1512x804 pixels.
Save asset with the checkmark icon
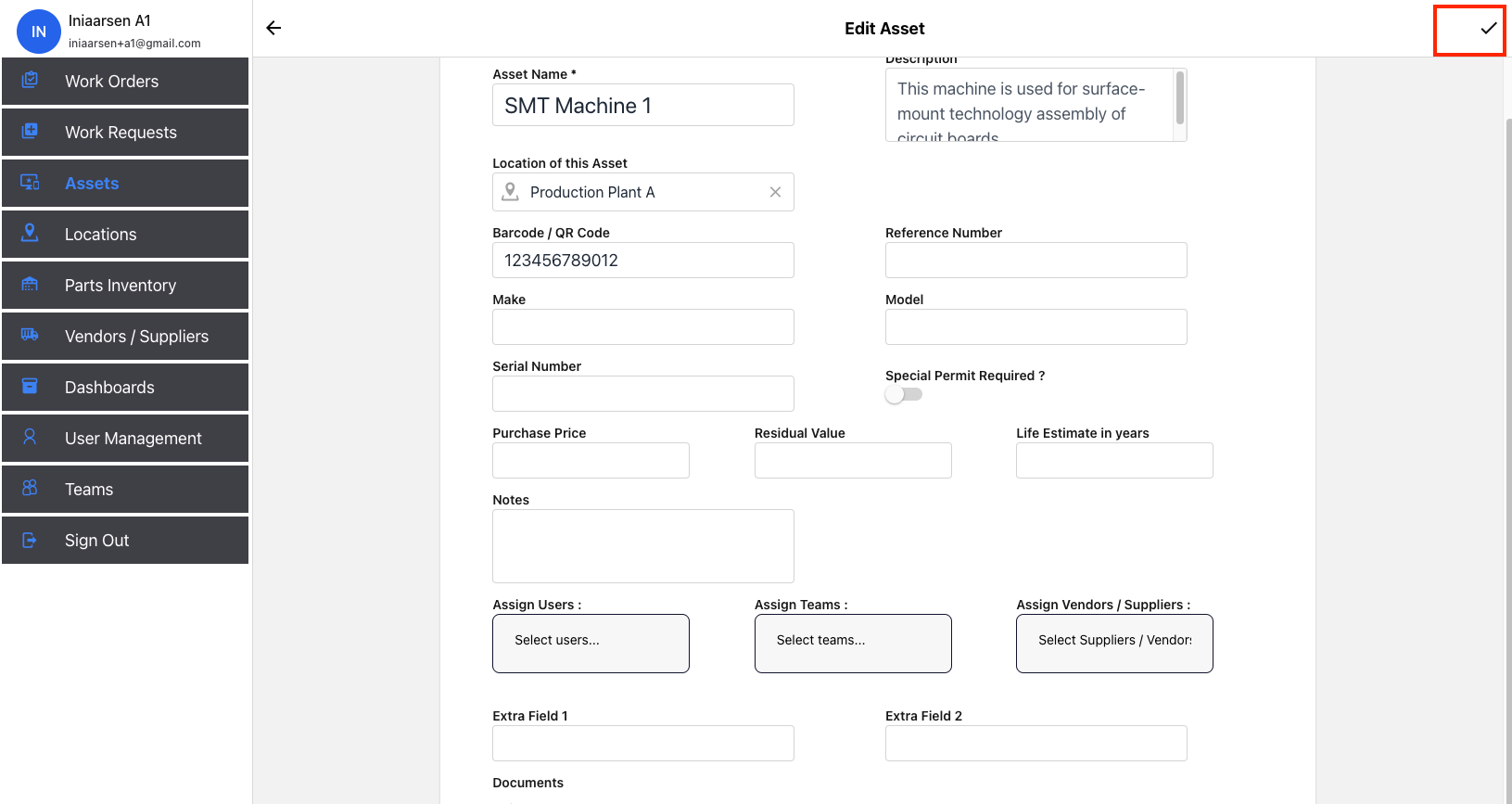coord(1489,28)
